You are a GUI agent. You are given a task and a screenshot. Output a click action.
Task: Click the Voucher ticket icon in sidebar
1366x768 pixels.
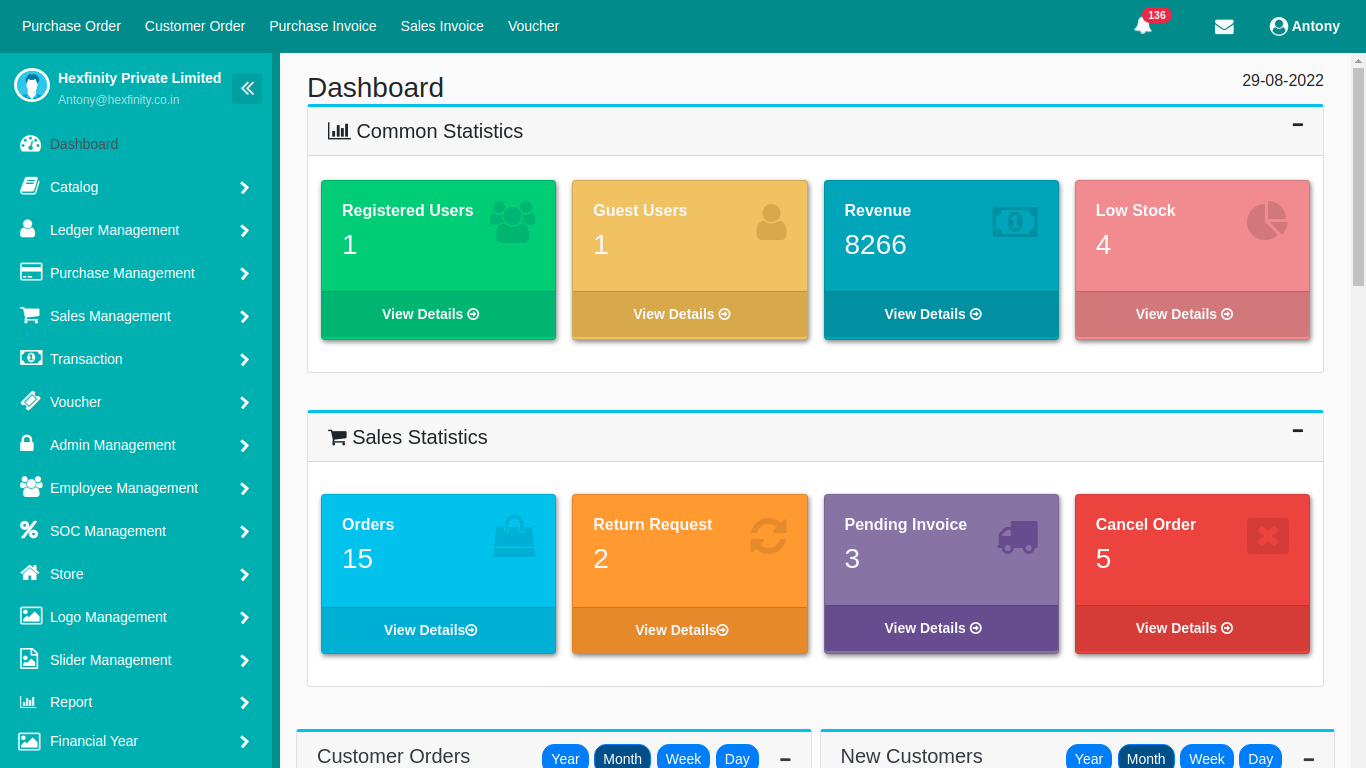[x=31, y=401]
